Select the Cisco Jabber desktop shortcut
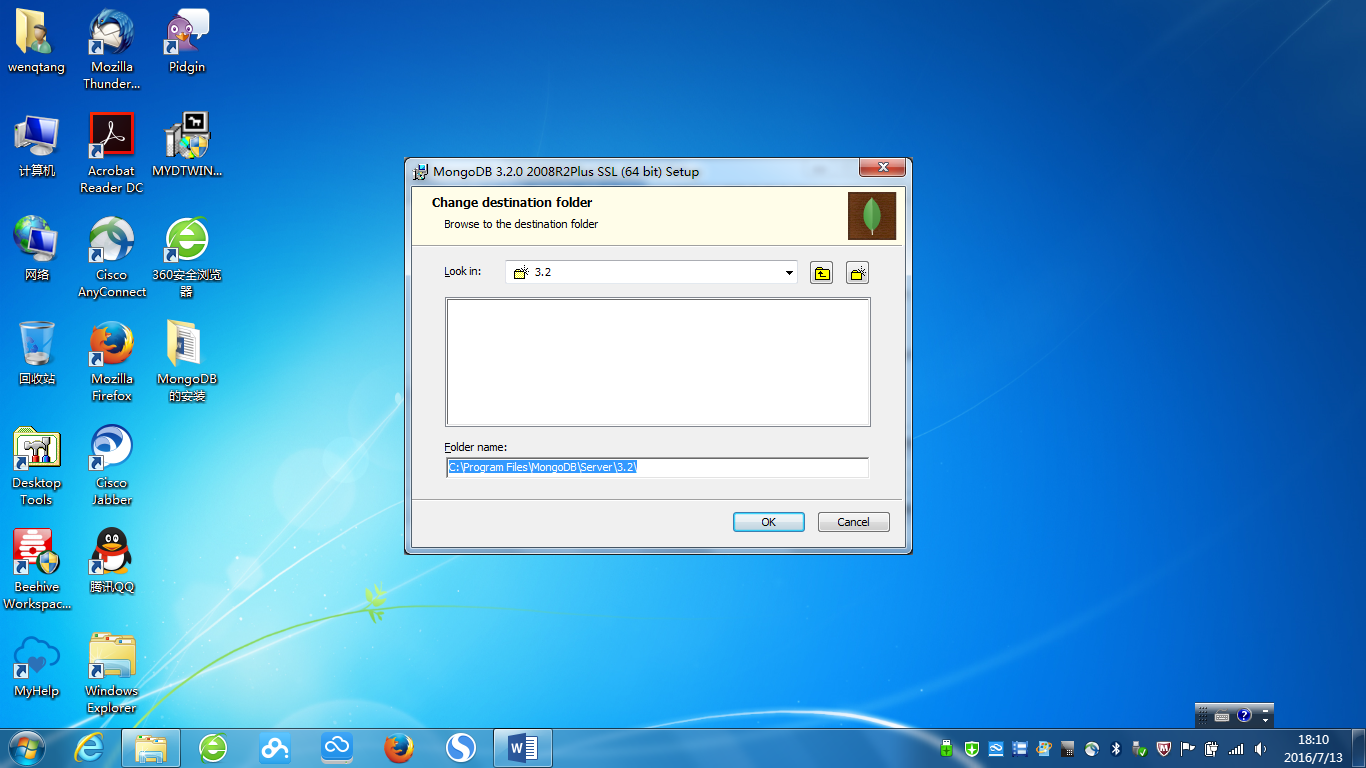Screen dimensions: 1366x768 click(x=112, y=466)
